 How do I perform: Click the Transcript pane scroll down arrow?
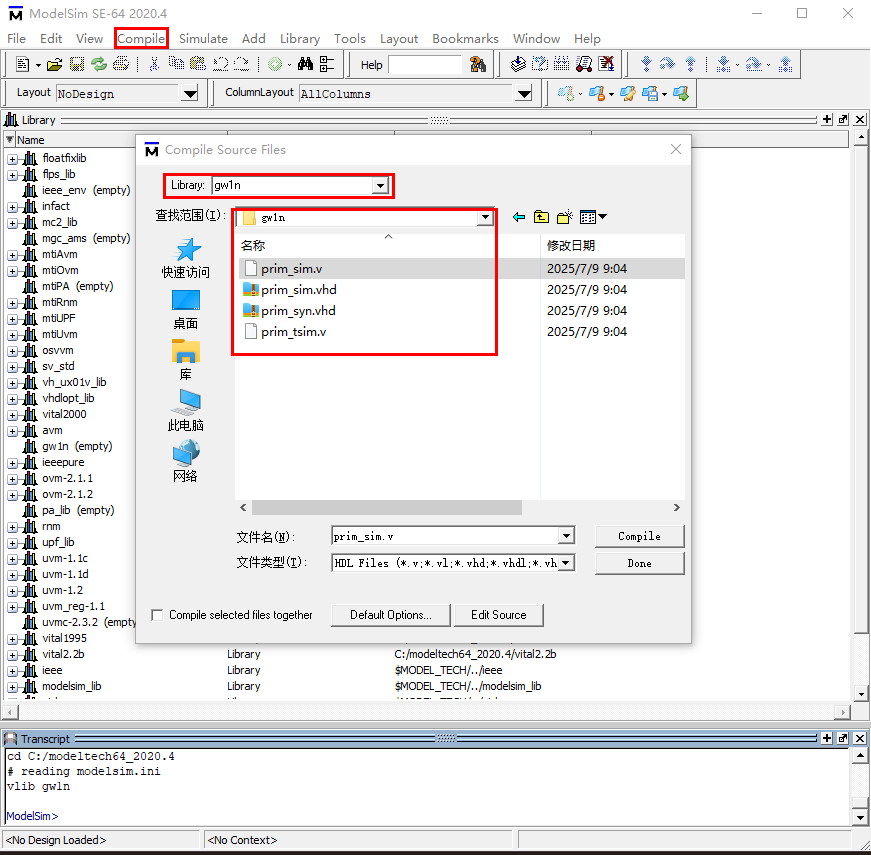point(860,817)
